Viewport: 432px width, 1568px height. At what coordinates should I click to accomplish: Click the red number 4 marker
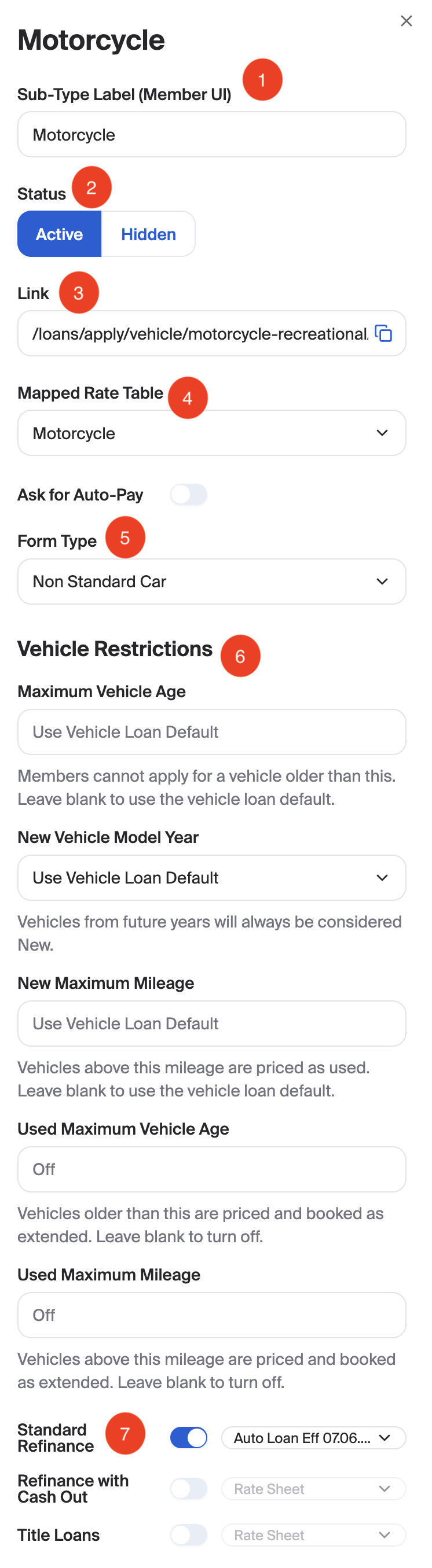point(188,398)
